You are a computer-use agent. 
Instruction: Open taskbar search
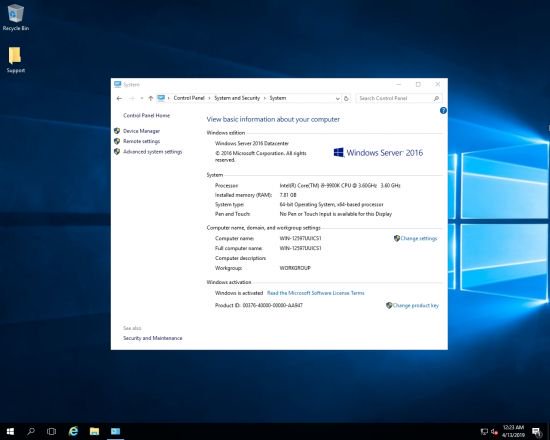pyautogui.click(x=31, y=431)
